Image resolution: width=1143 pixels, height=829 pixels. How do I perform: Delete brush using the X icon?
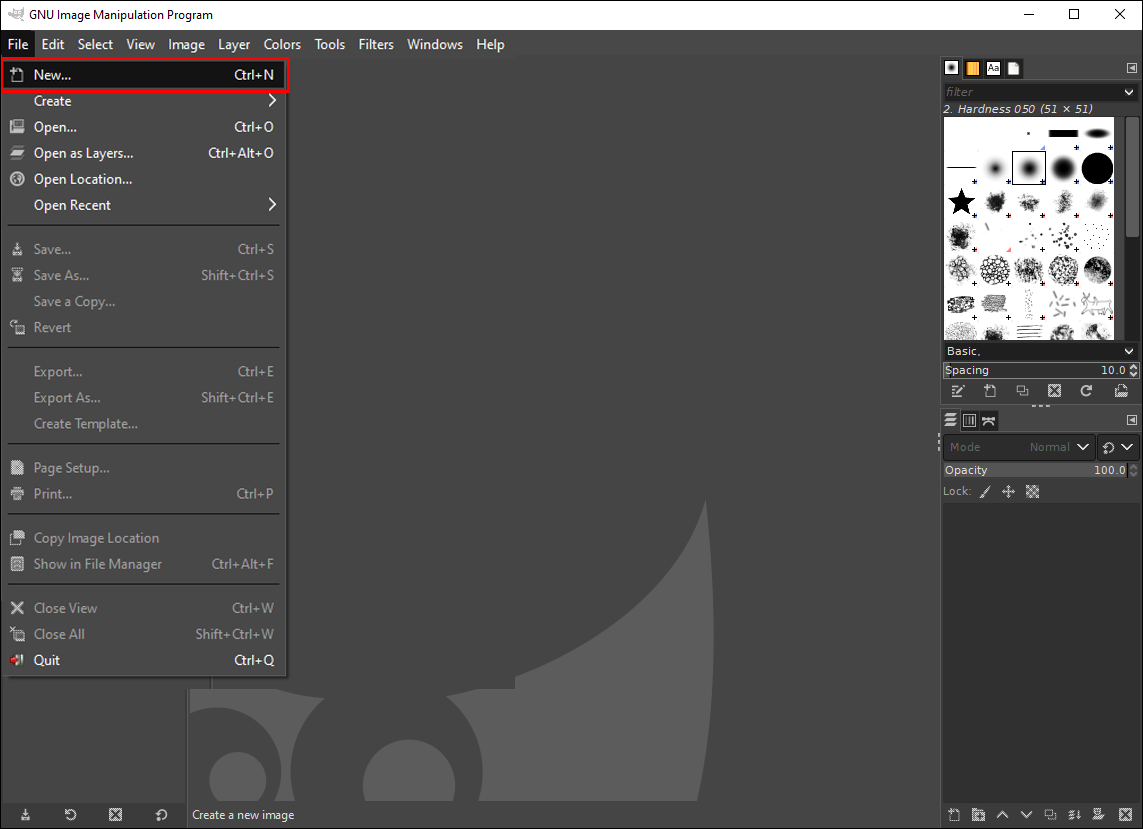click(1054, 391)
